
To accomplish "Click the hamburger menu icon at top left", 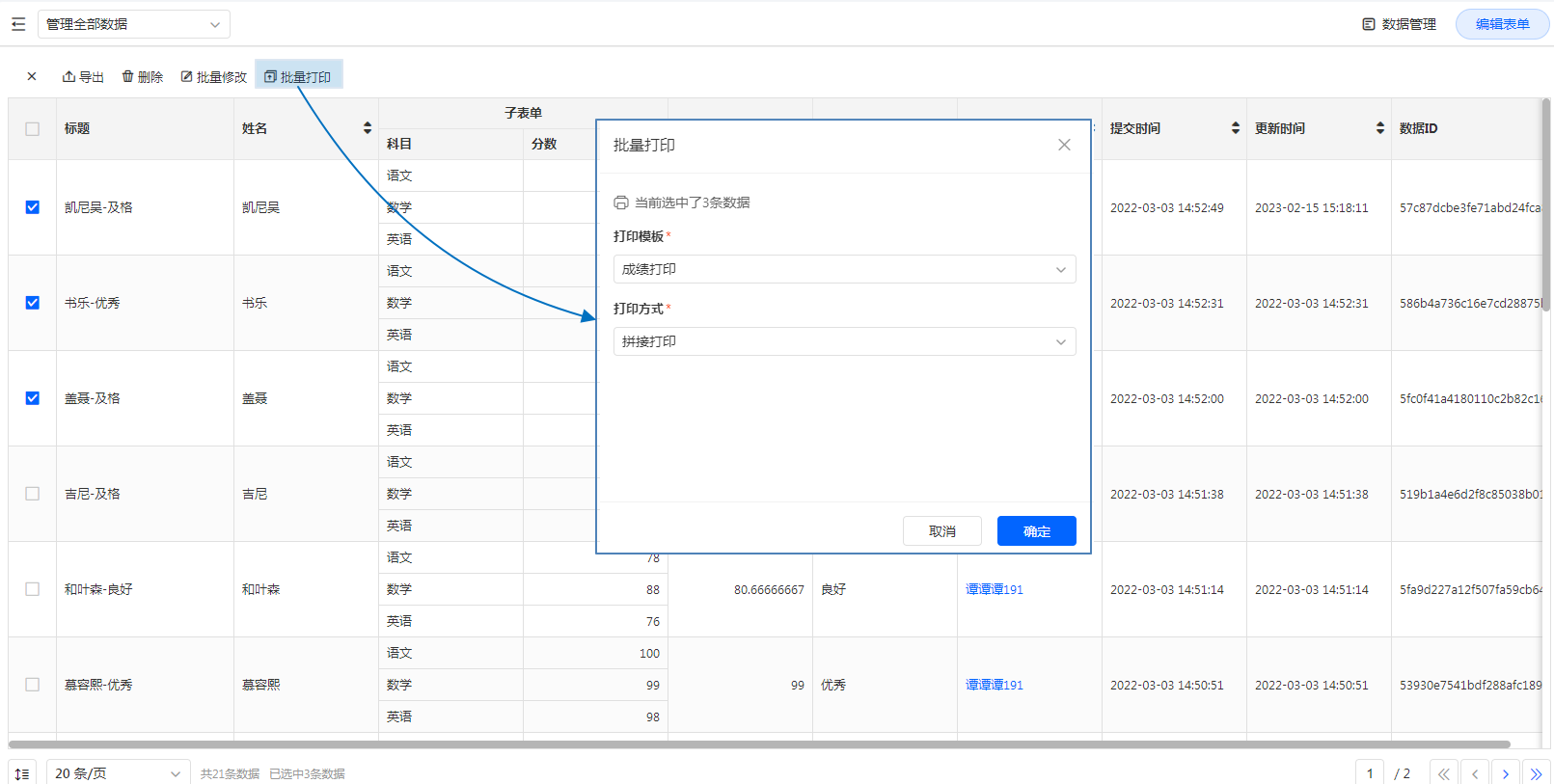I will click(18, 24).
